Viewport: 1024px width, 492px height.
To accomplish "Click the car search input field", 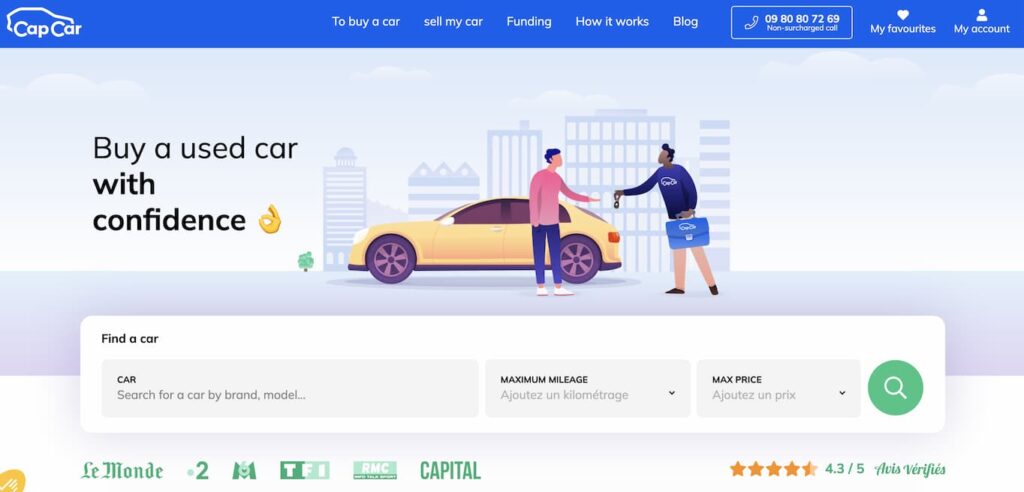I will point(290,388).
